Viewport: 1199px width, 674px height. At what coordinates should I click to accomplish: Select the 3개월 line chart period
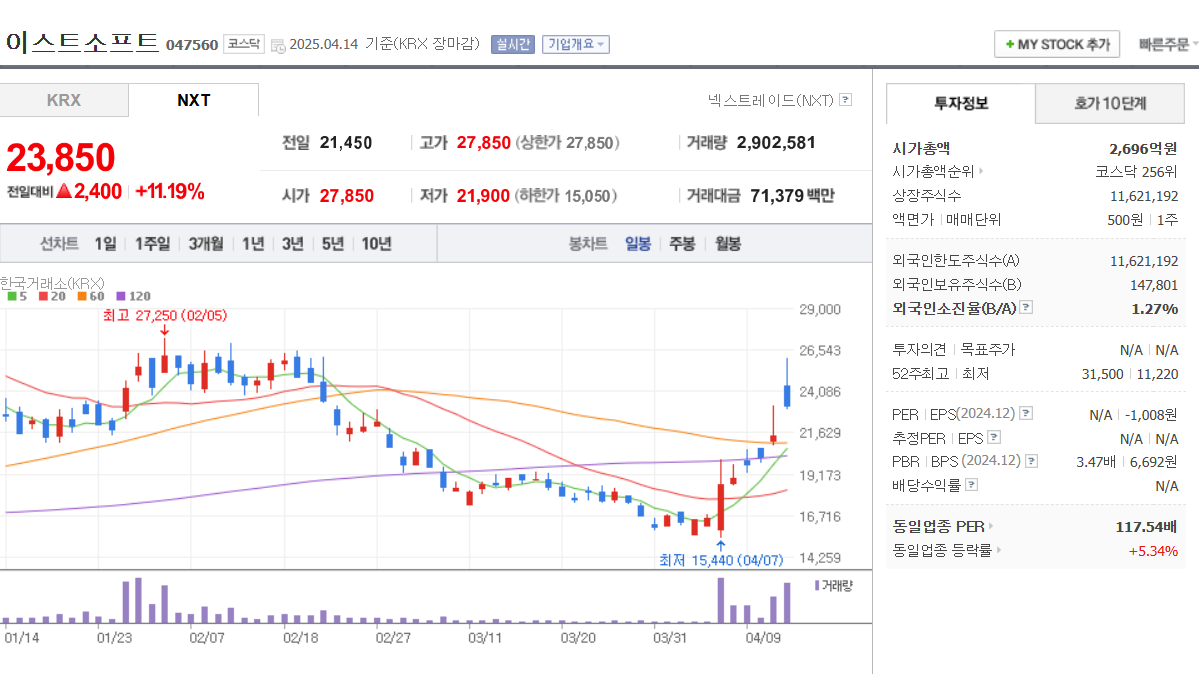click(x=206, y=244)
